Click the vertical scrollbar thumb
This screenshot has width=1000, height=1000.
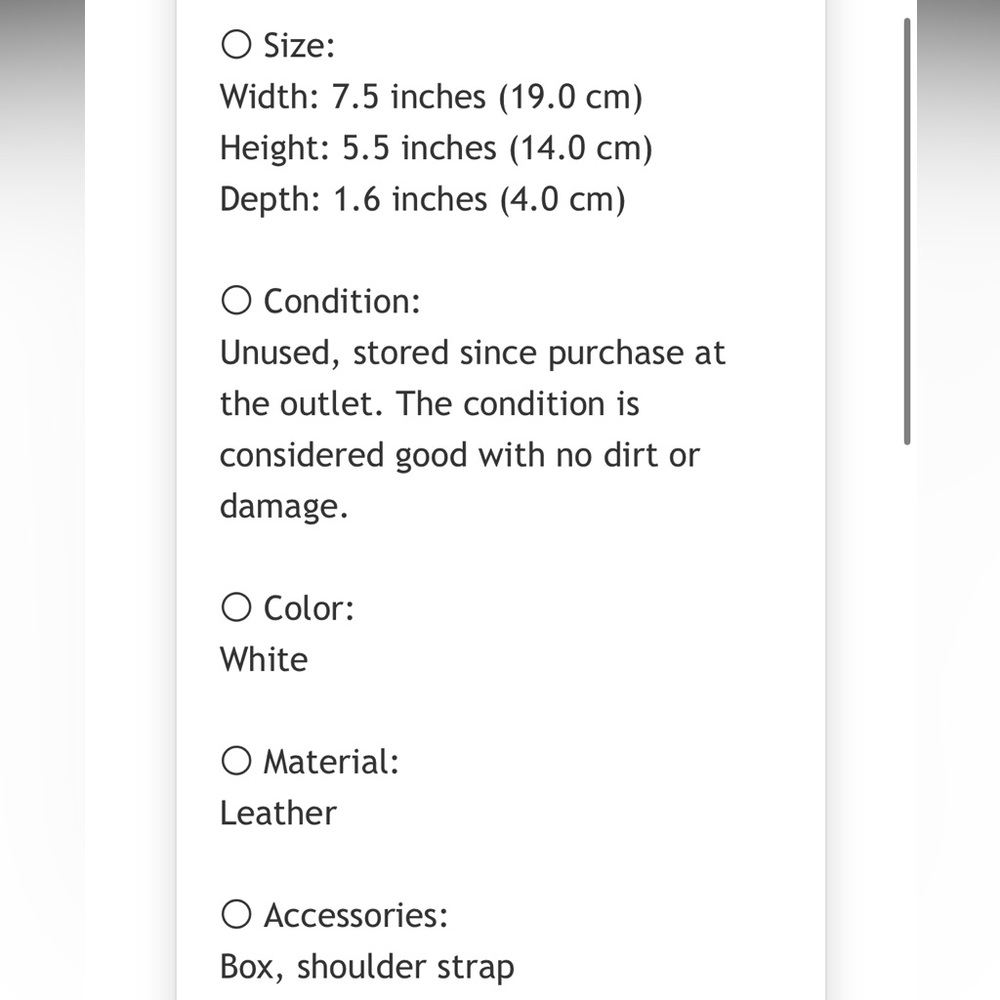pos(908,230)
